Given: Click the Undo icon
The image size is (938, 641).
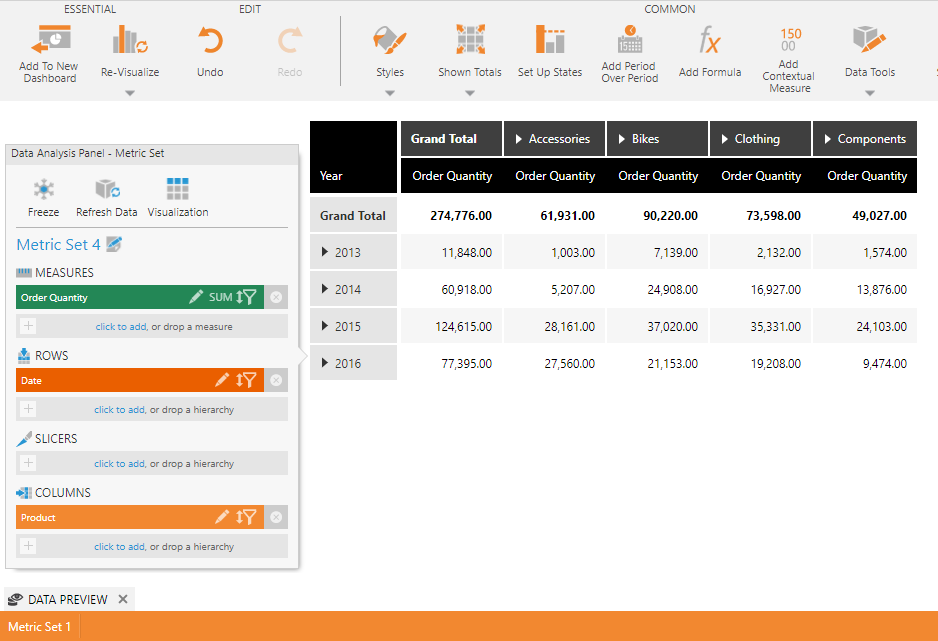Looking at the screenshot, I should click(210, 41).
